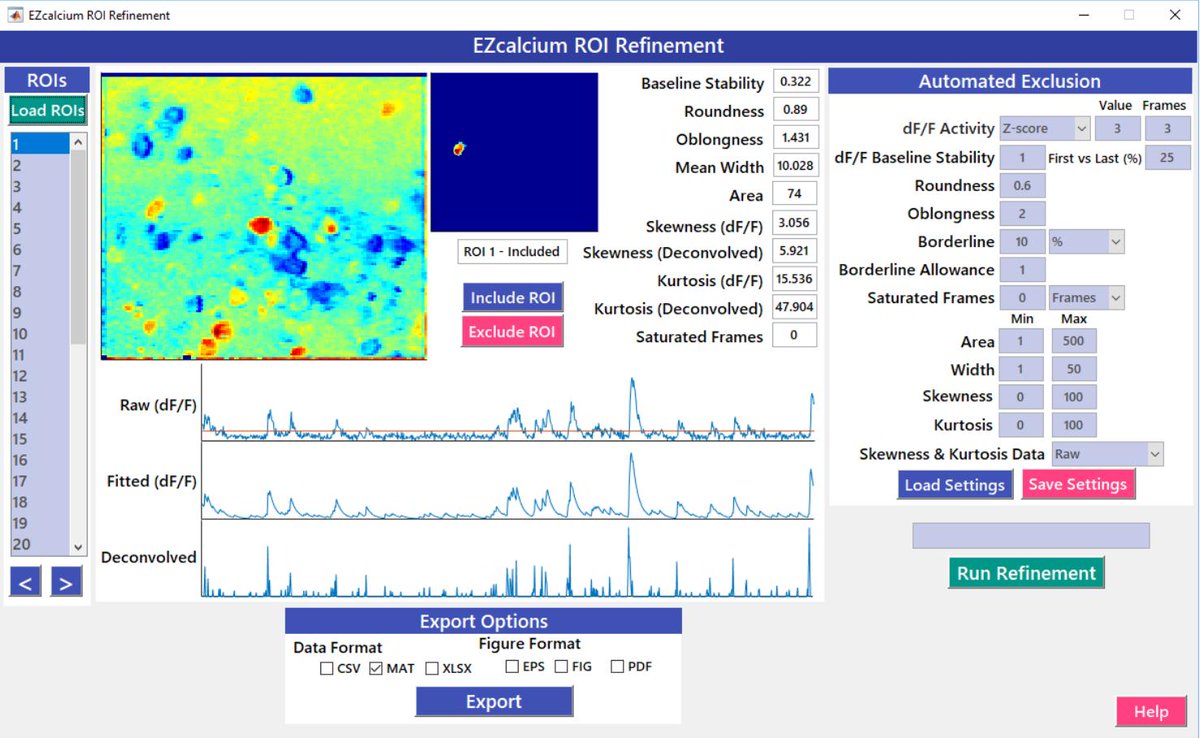Image resolution: width=1200 pixels, height=738 pixels.
Task: Click scroll-down arrow of ROI list
Action: (x=78, y=546)
